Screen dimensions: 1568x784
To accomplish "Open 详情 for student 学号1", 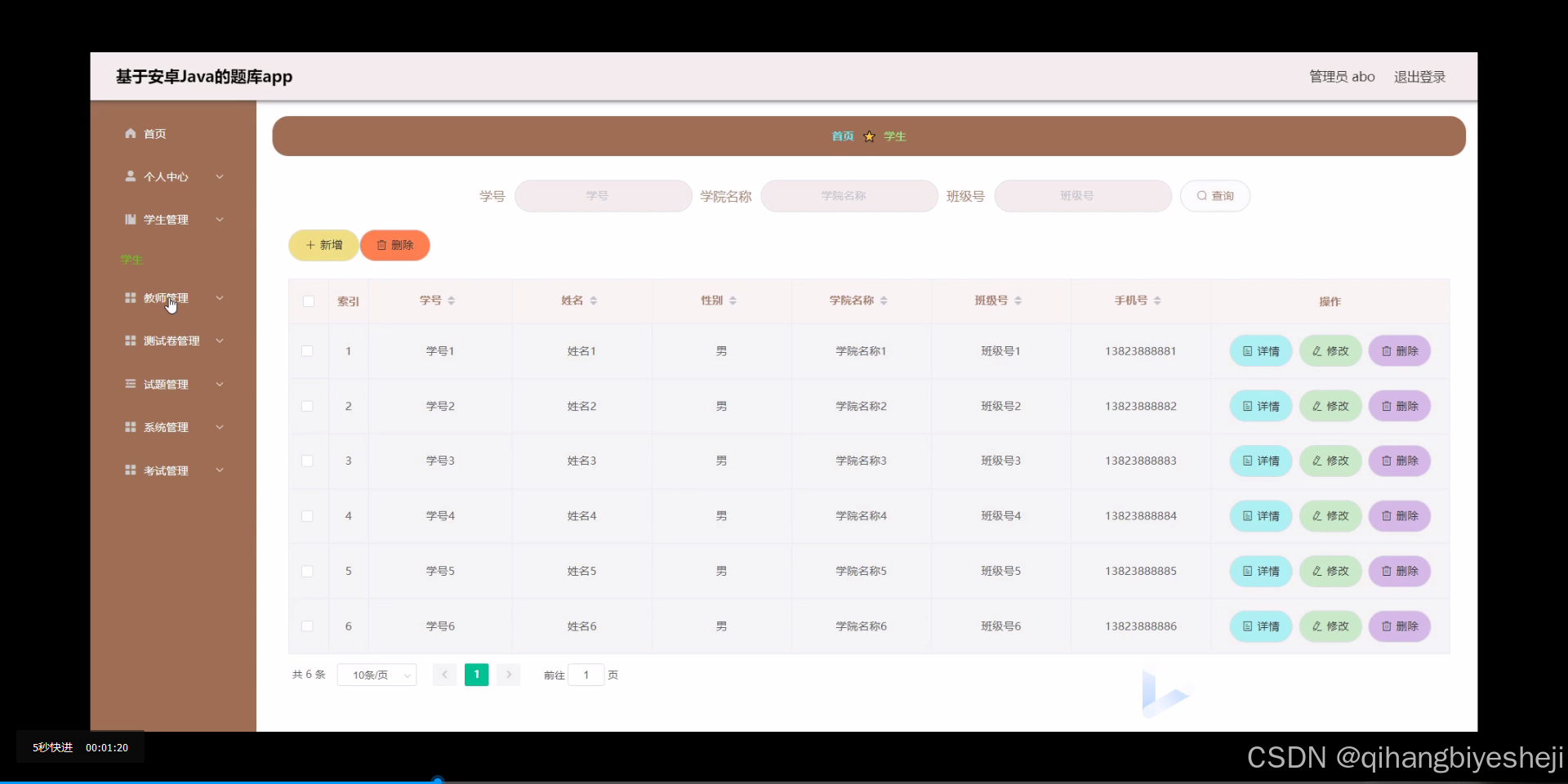I will (x=1259, y=350).
